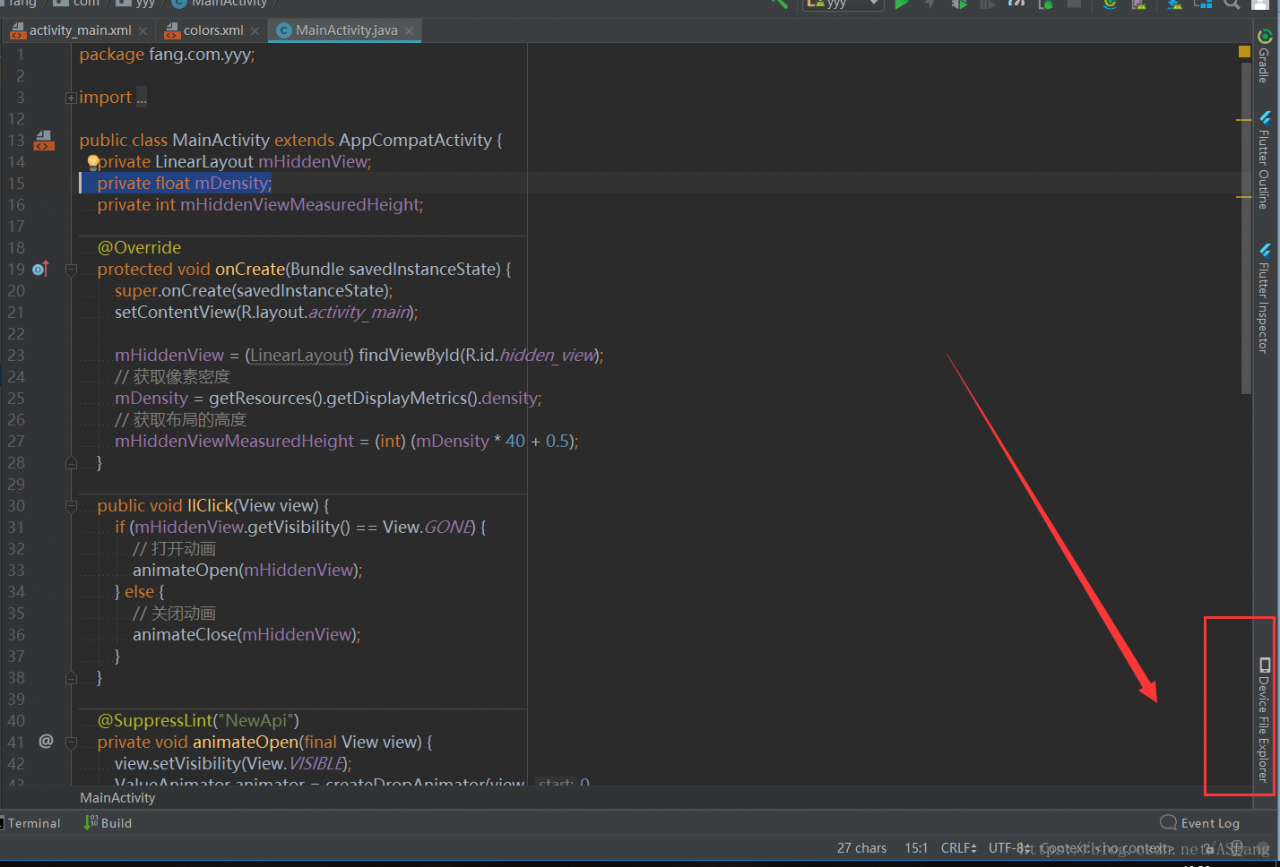Screen dimensions: 1280x867
Task: Click the package fang.com.yyy line
Action: 167,55
